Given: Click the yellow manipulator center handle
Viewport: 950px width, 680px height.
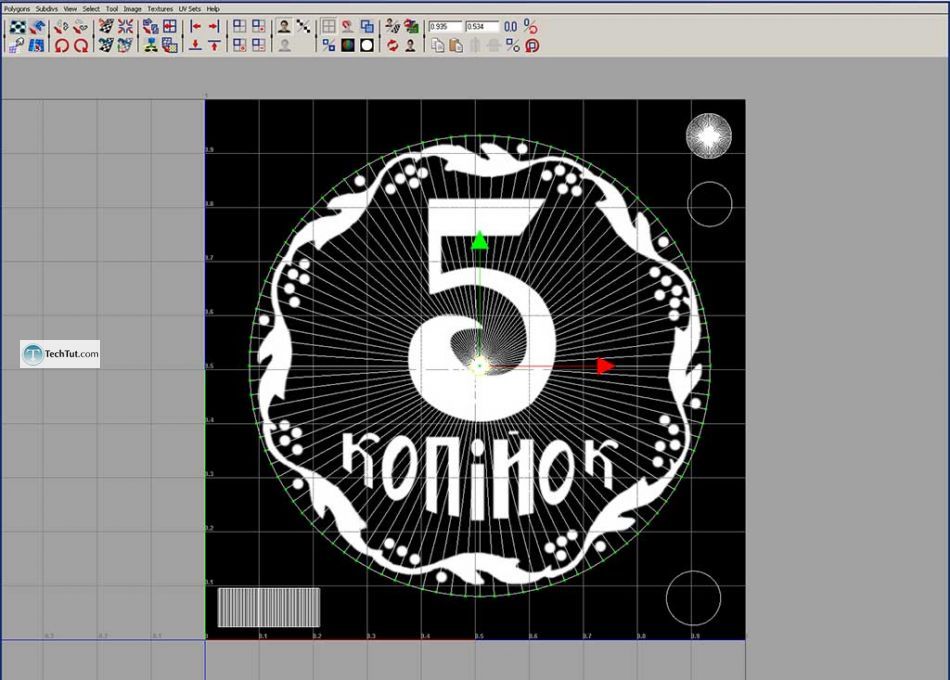Looking at the screenshot, I should pyautogui.click(x=479, y=365).
